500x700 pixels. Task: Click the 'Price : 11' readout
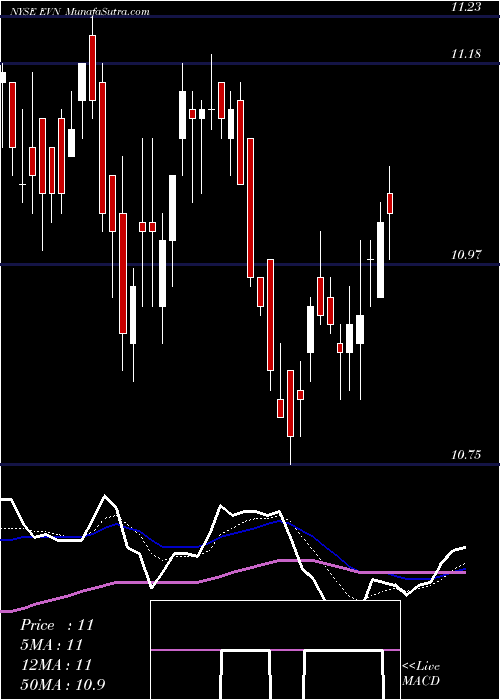[x=57, y=625]
